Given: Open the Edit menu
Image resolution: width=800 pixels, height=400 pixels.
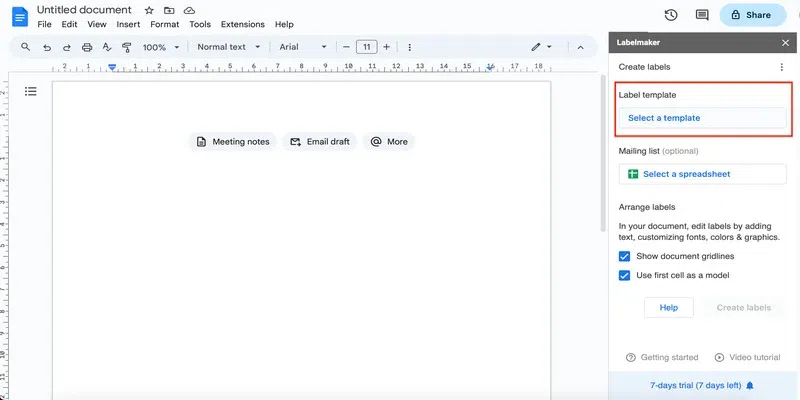Looking at the screenshot, I should click(x=69, y=24).
